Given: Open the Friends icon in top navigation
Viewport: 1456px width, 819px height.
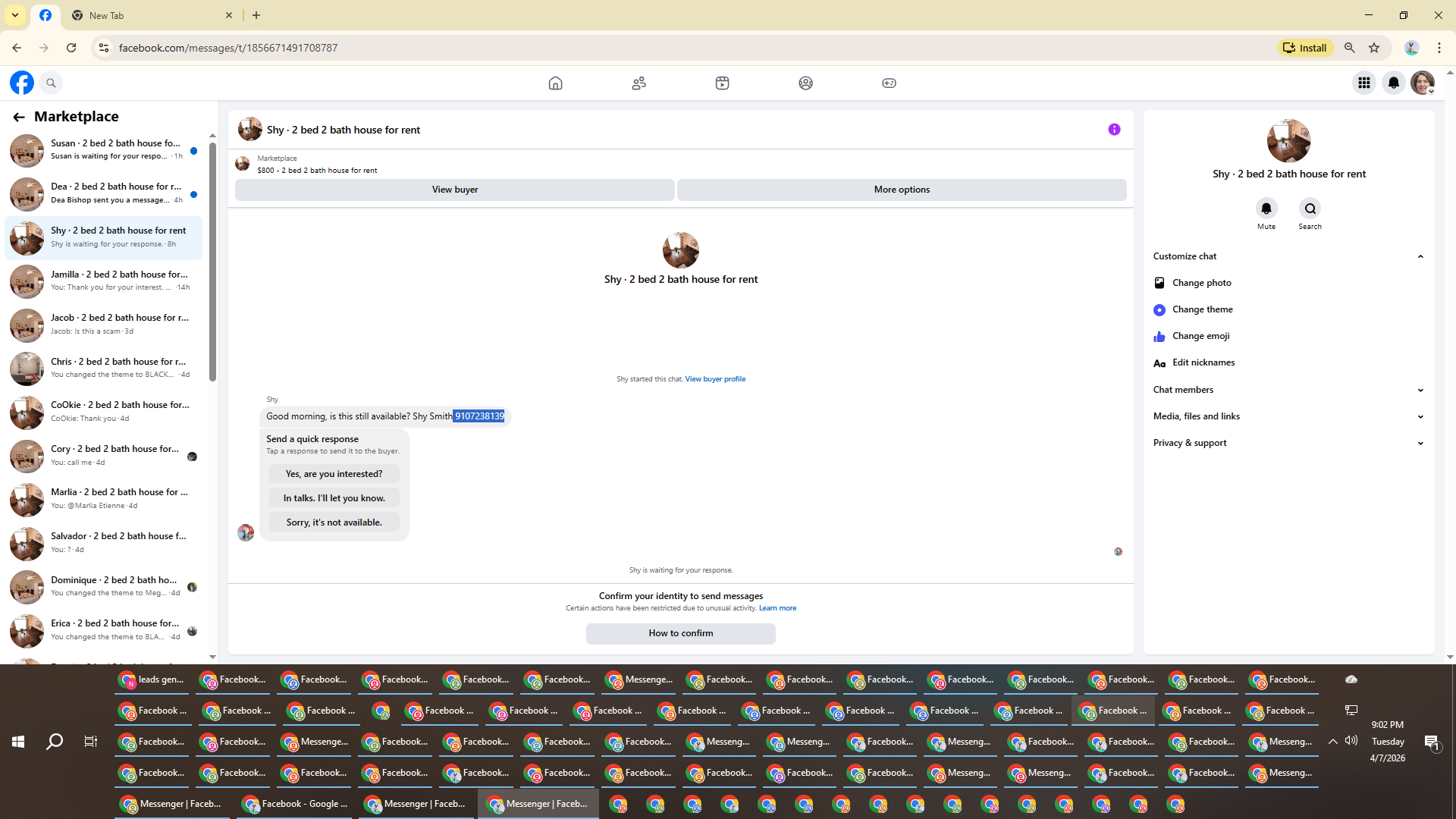Looking at the screenshot, I should pos(639,83).
